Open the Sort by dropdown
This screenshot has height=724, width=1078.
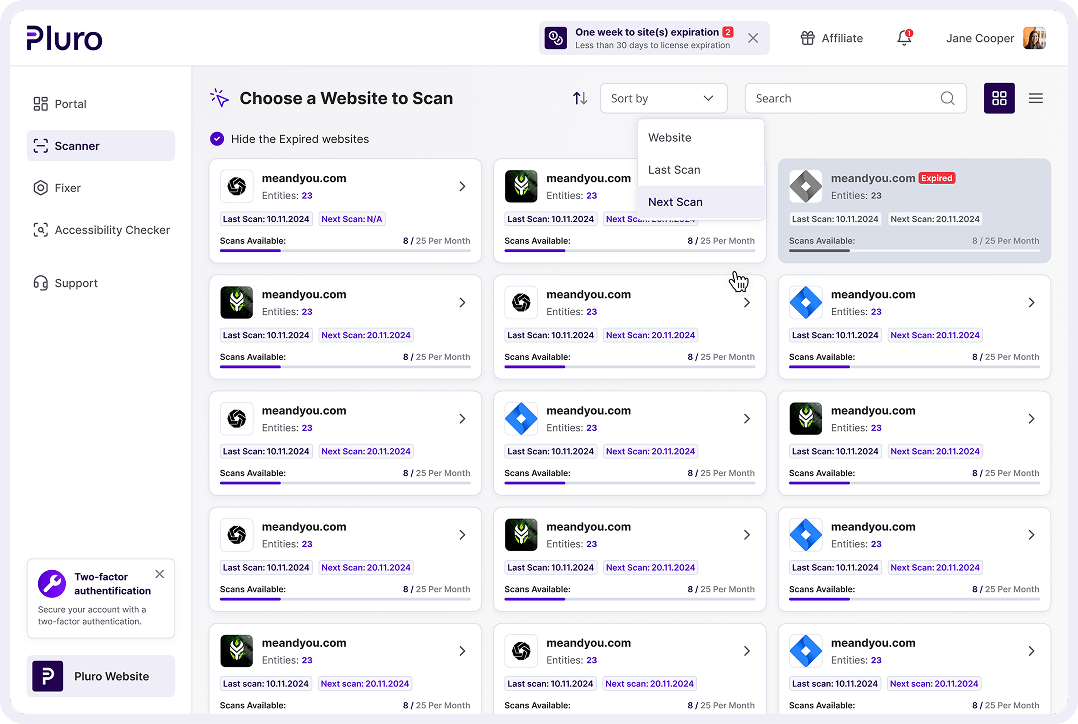[663, 98]
